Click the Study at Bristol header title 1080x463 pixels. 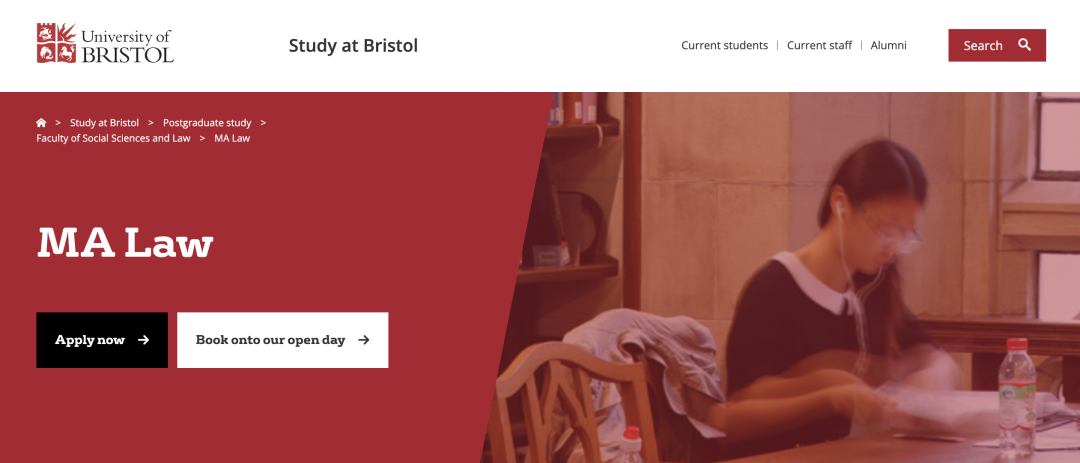pos(353,45)
